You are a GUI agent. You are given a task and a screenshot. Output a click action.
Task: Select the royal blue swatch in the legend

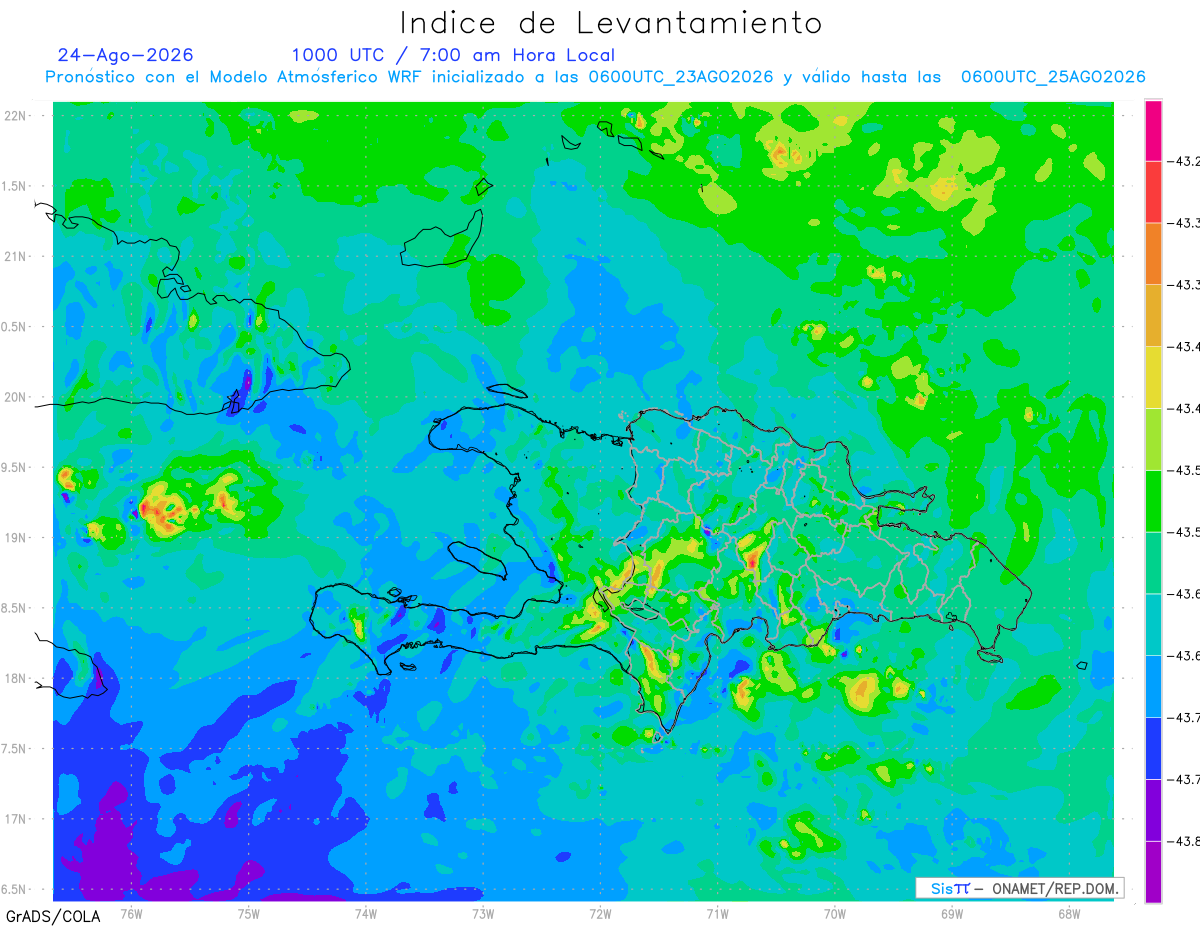(1153, 749)
